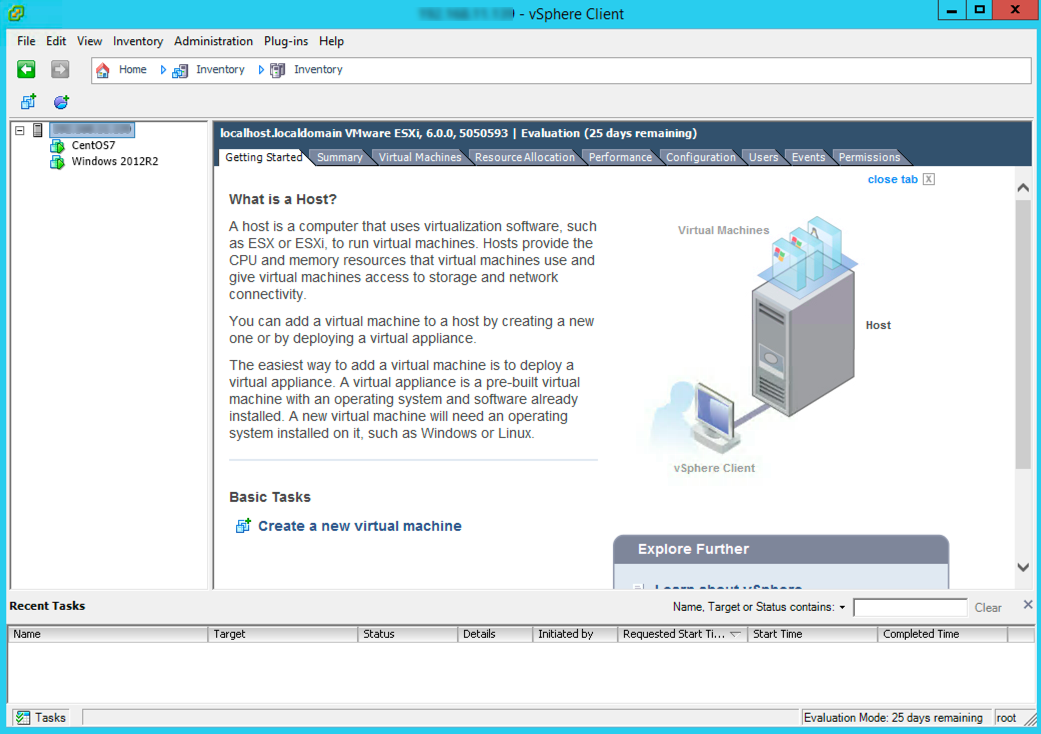Open the Administration menu
Image resolution: width=1041 pixels, height=734 pixels.
click(213, 41)
